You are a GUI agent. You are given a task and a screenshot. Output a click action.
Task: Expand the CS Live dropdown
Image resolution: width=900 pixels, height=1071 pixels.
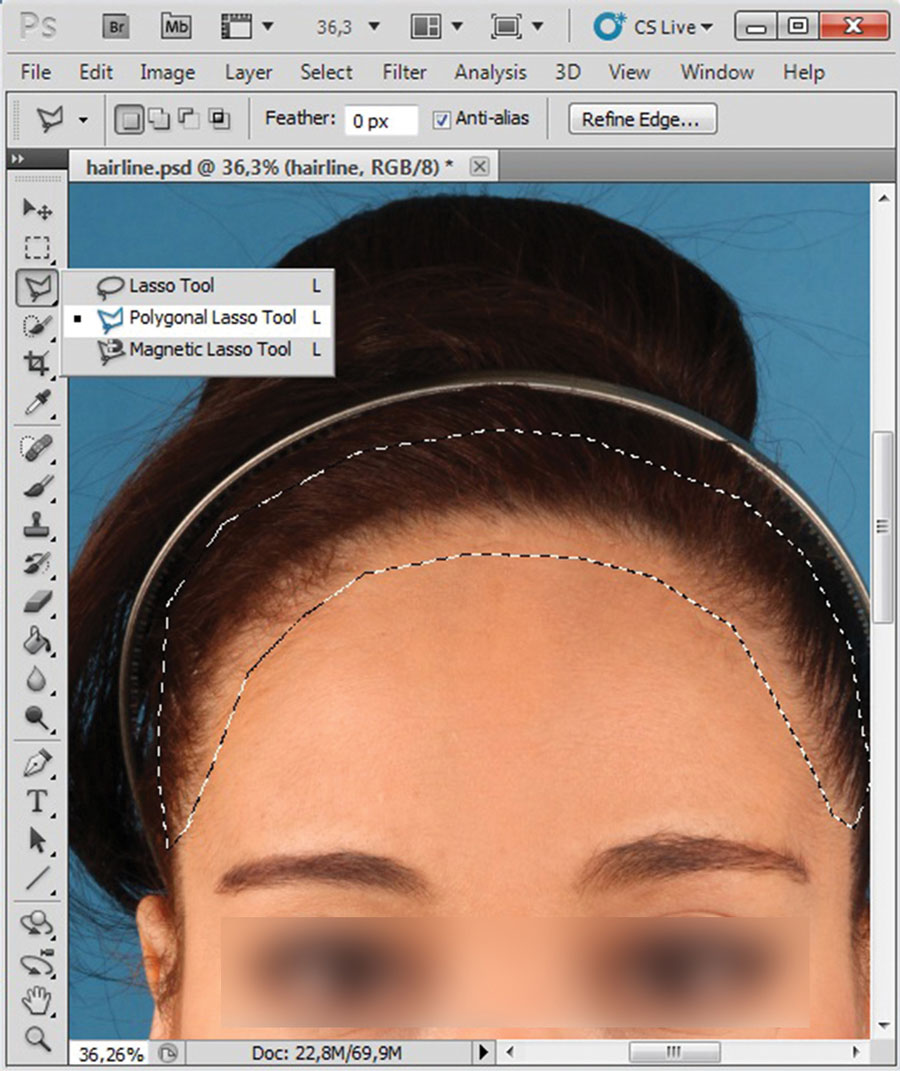point(654,27)
